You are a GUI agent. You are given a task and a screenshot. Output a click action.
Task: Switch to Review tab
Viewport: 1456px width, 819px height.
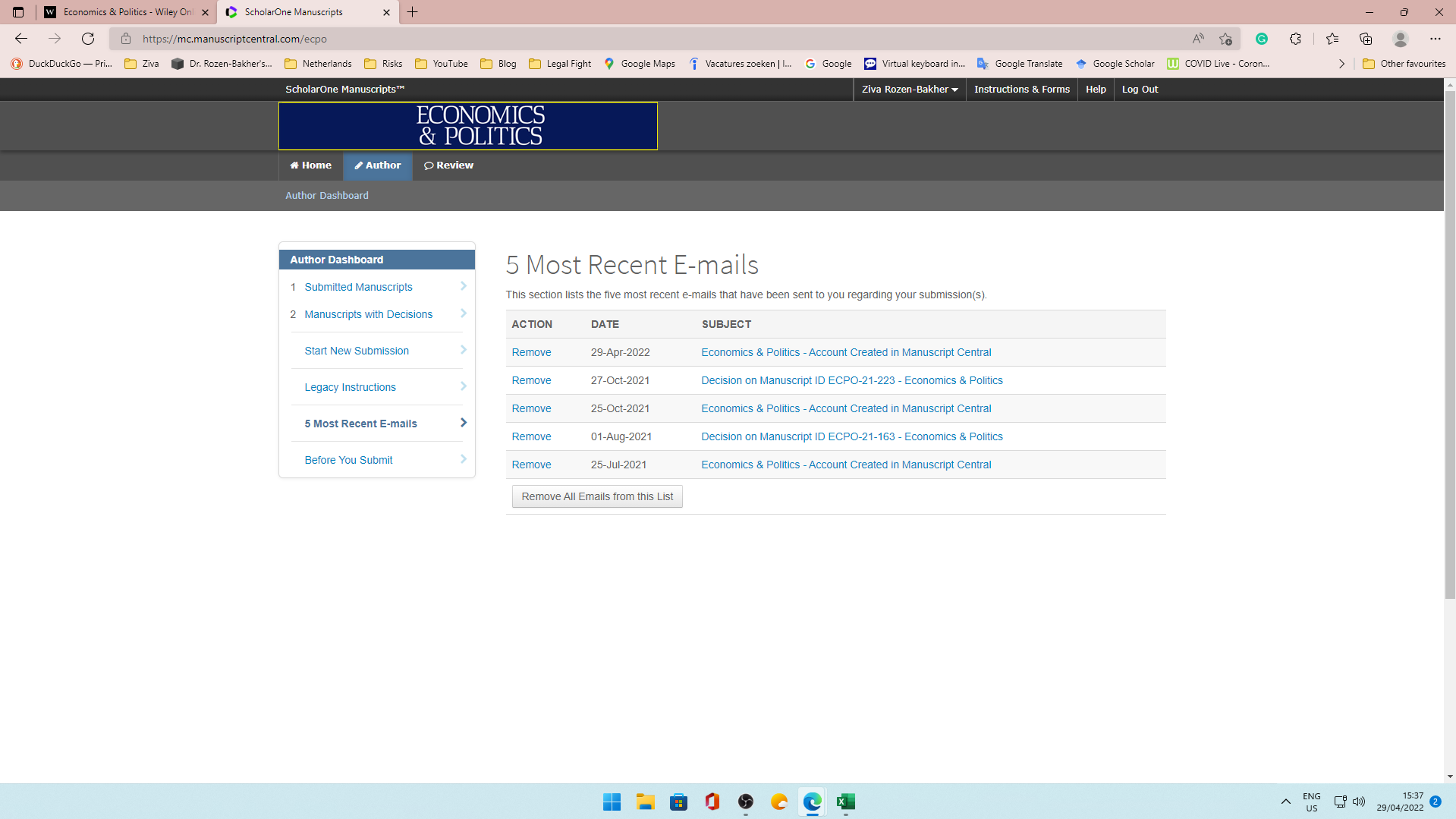click(448, 165)
